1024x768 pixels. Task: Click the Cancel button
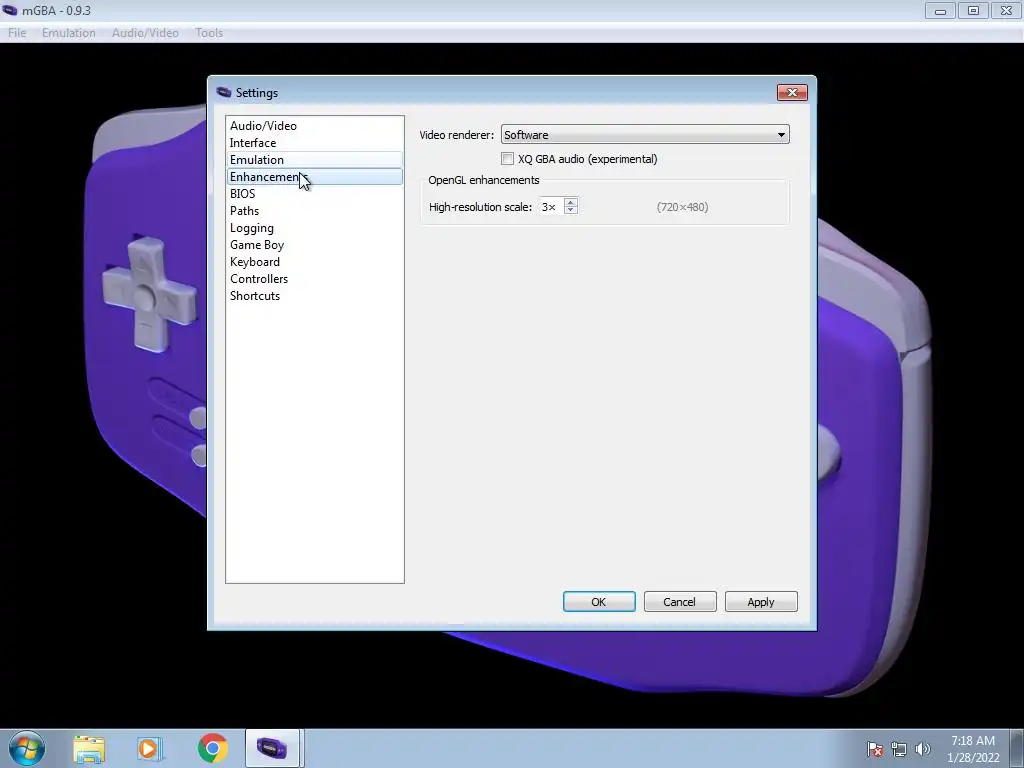tap(680, 601)
